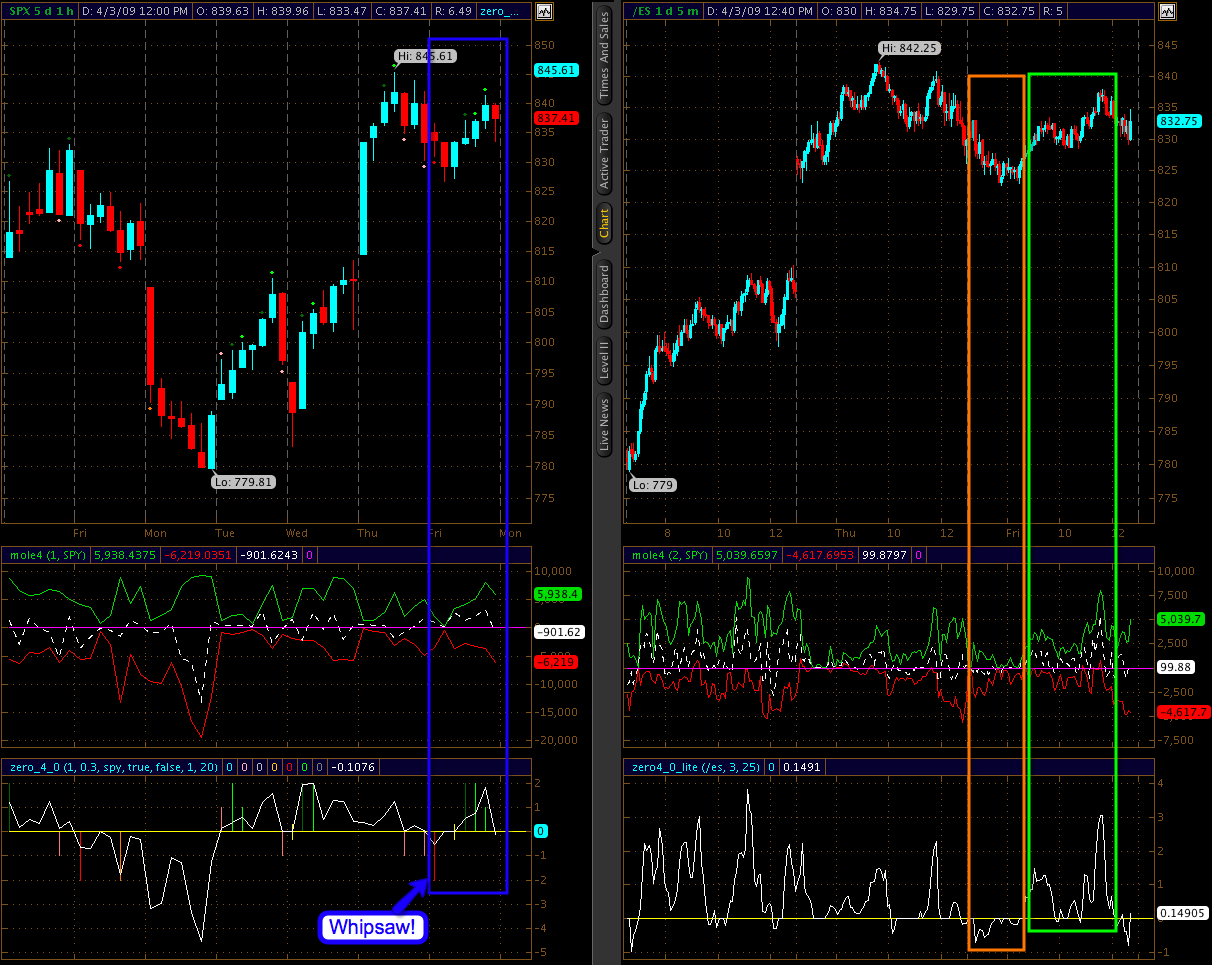1212x965 pixels.
Task: Click the chart settings icon on the /ES chart
Action: pyautogui.click(x=1166, y=11)
